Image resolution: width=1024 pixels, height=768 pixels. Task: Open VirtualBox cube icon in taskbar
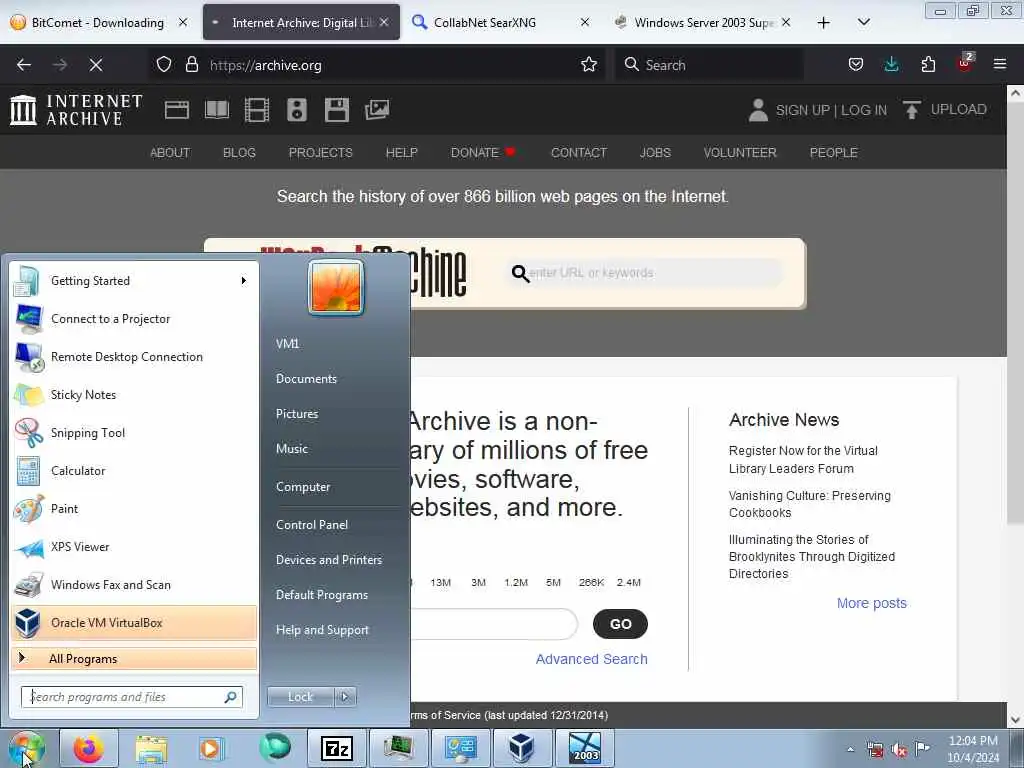point(521,748)
